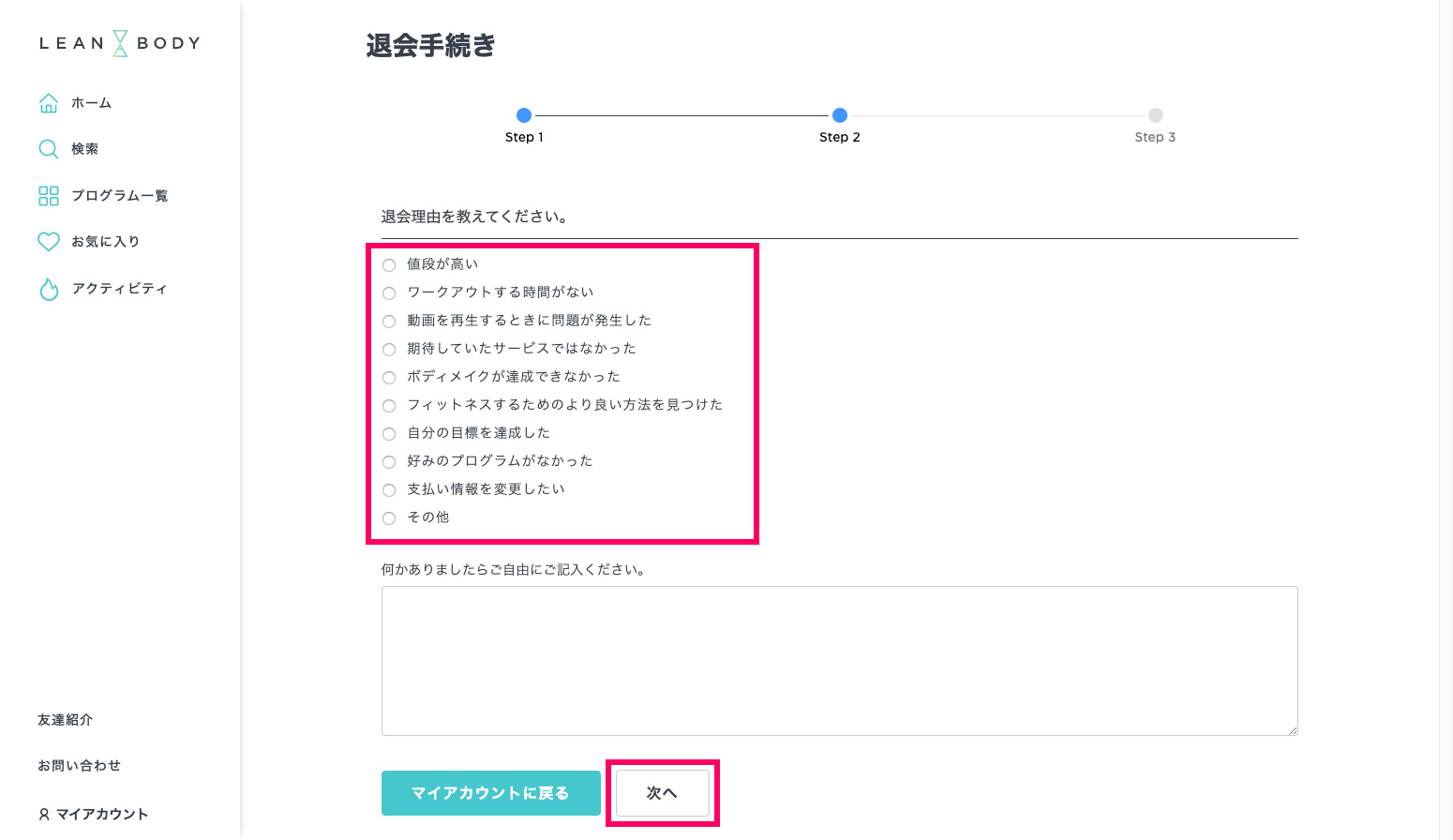Select ボディメイクが達成できなかった option
This screenshot has height=840, width=1453.
pos(389,378)
